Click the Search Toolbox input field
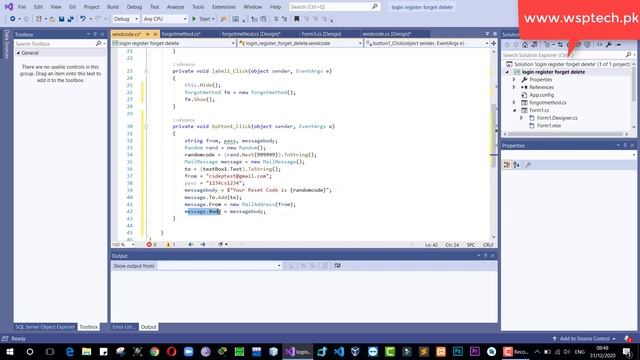This screenshot has width=640, height=360. tap(54, 43)
